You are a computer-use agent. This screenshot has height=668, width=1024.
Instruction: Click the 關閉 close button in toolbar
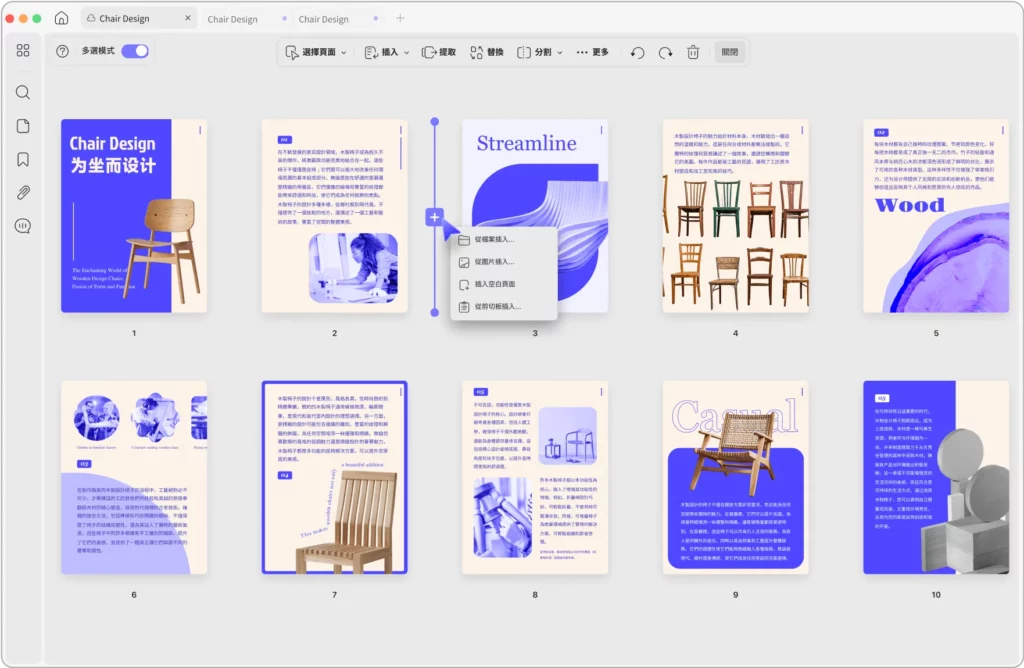tap(730, 52)
